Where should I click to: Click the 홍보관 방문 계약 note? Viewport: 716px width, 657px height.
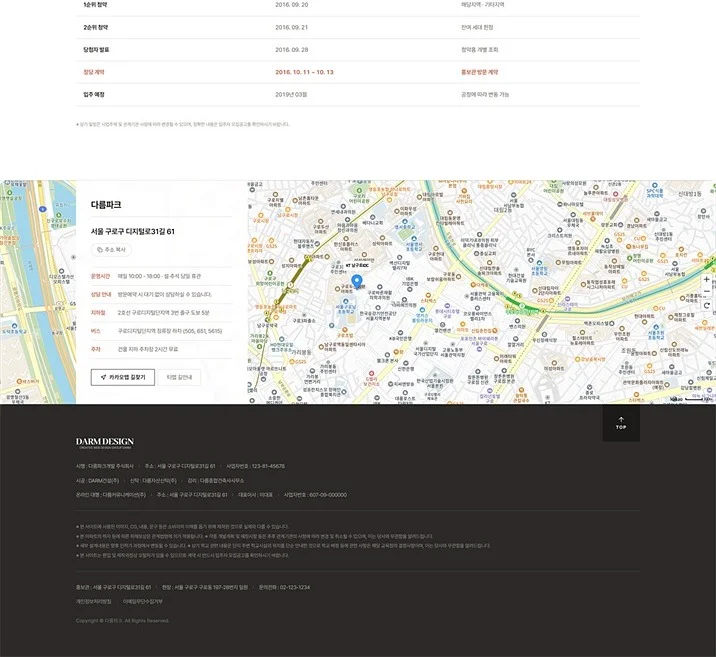pos(479,72)
